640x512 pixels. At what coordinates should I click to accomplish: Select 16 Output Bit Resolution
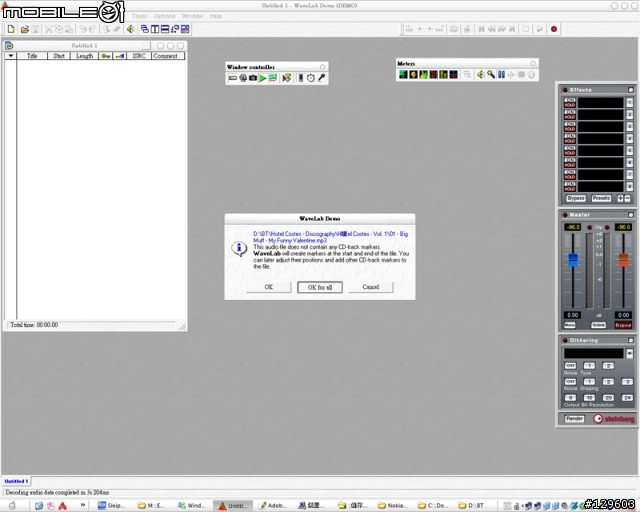coord(589,397)
